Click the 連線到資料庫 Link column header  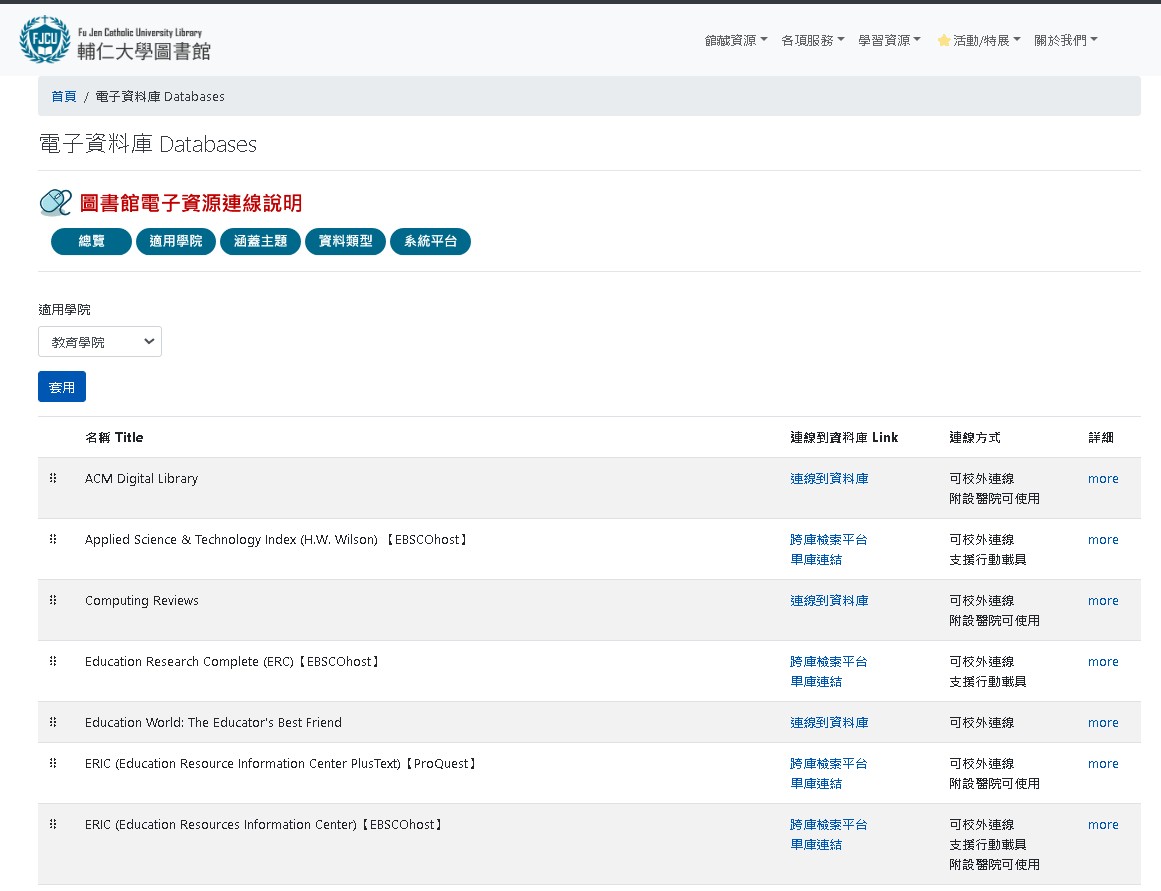pyautogui.click(x=844, y=437)
